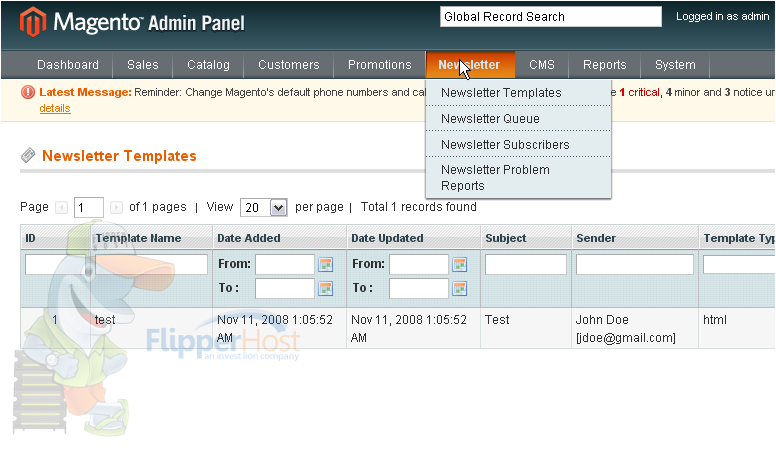Click the Magento logo icon
The width and height of the screenshot is (776, 450).
pos(33,22)
